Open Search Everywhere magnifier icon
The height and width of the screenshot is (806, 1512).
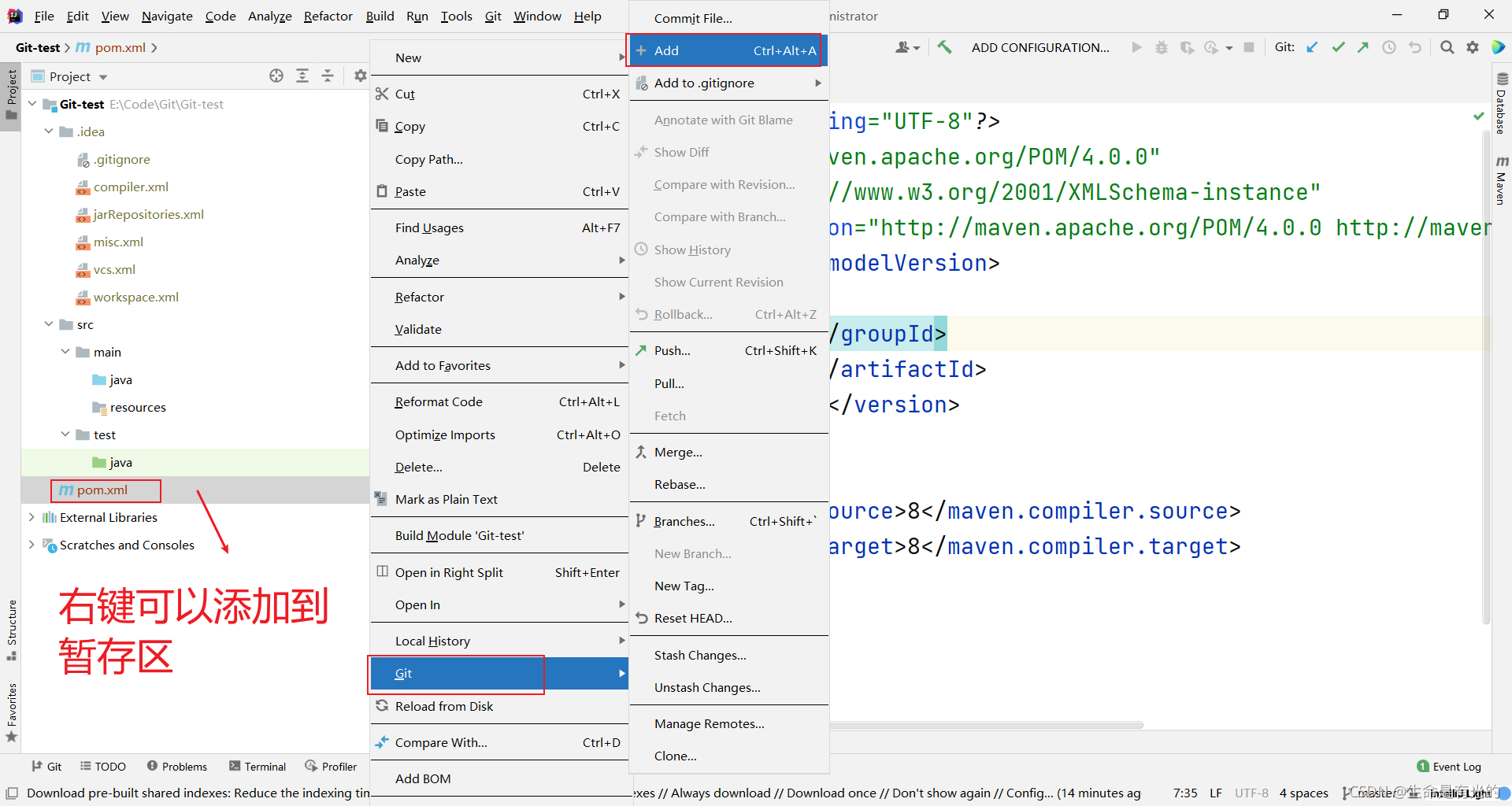tap(1447, 47)
